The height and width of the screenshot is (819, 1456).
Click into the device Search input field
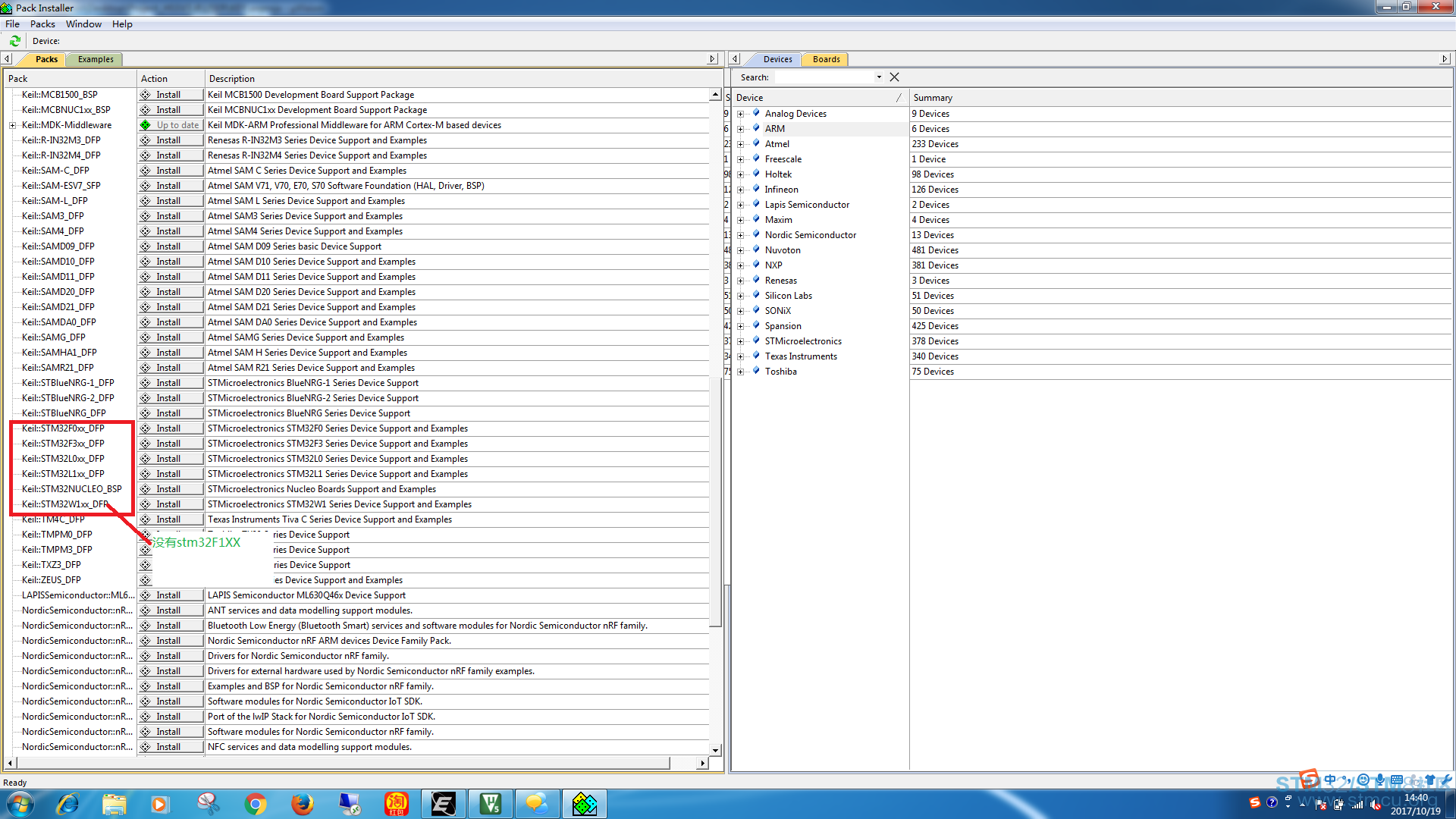(824, 77)
